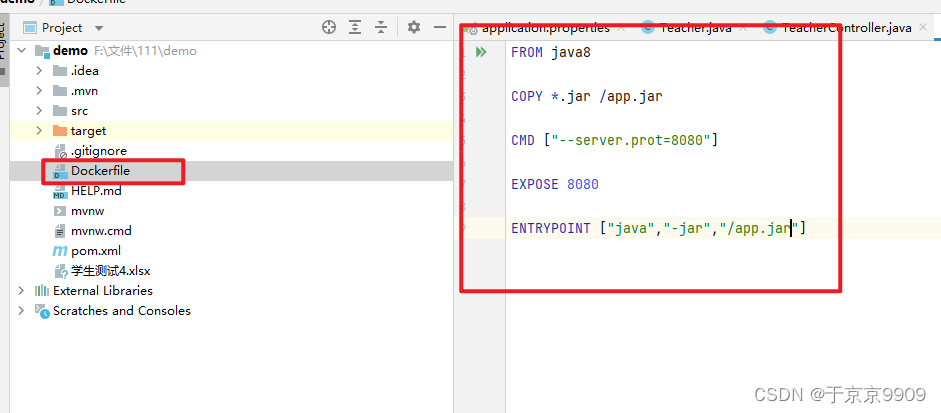The width and height of the screenshot is (941, 413).
Task: Expand the src folder
Action: [x=39, y=111]
